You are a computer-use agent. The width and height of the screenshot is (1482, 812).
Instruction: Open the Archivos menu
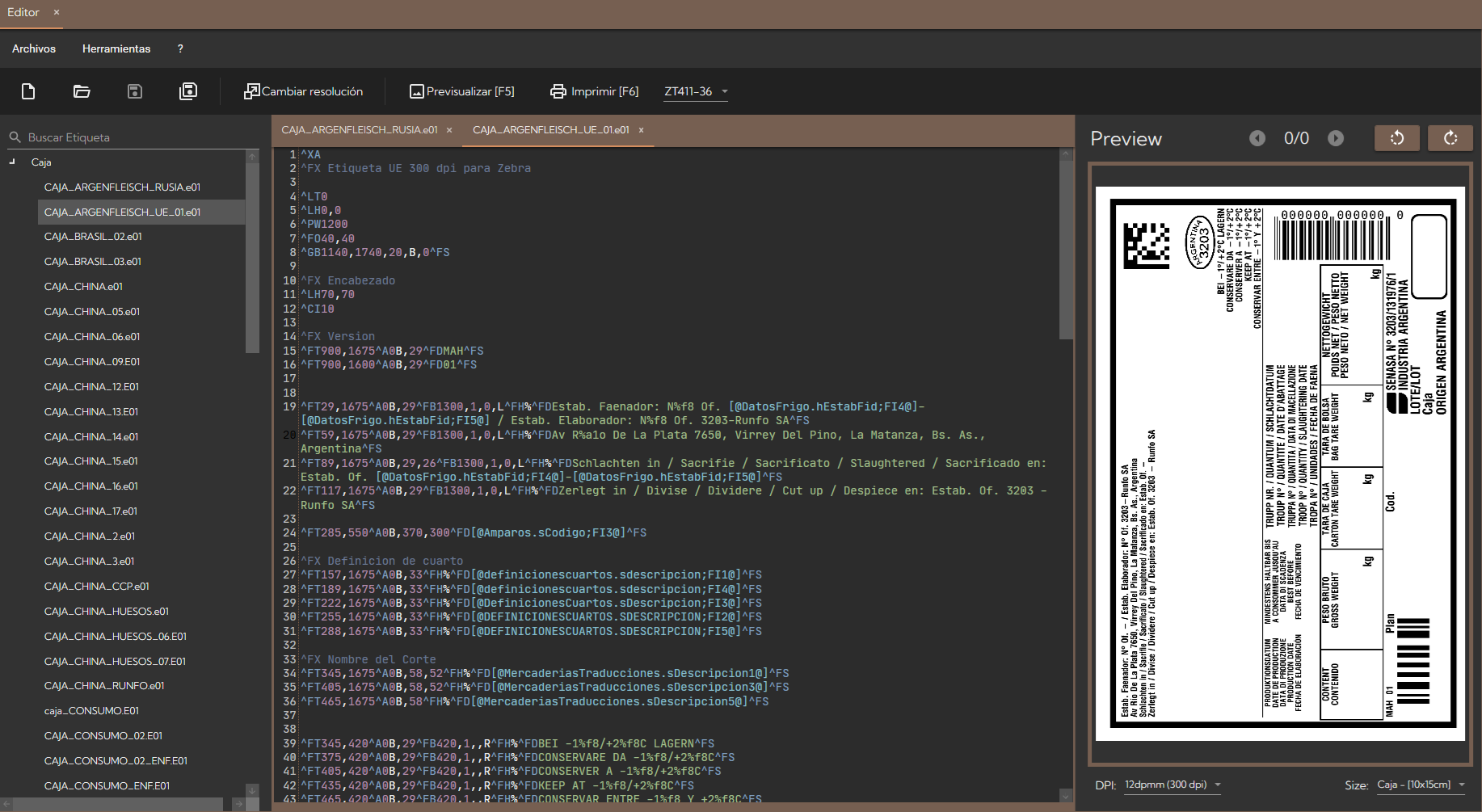coord(34,48)
